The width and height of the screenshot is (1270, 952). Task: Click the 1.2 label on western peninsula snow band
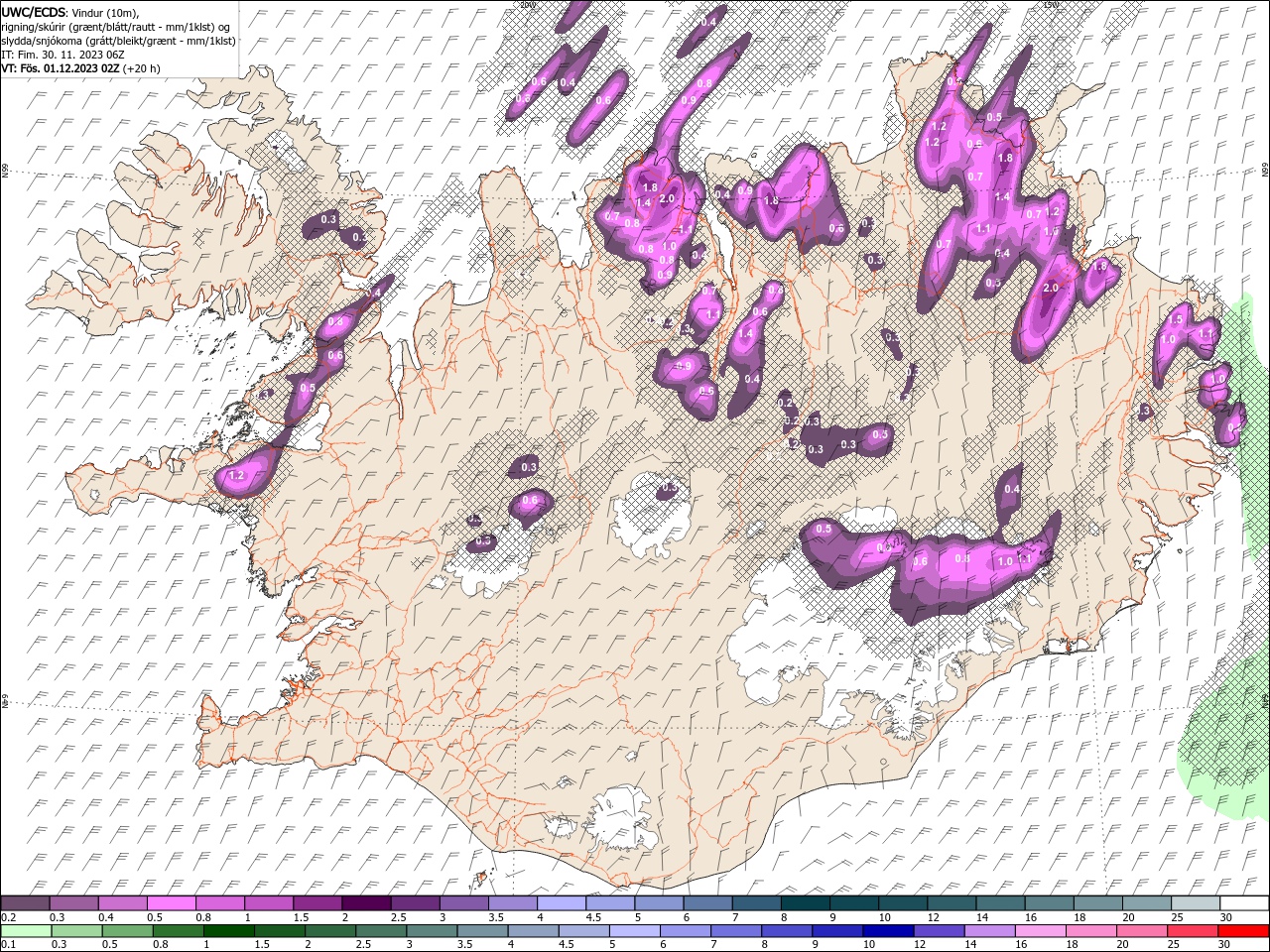click(236, 476)
